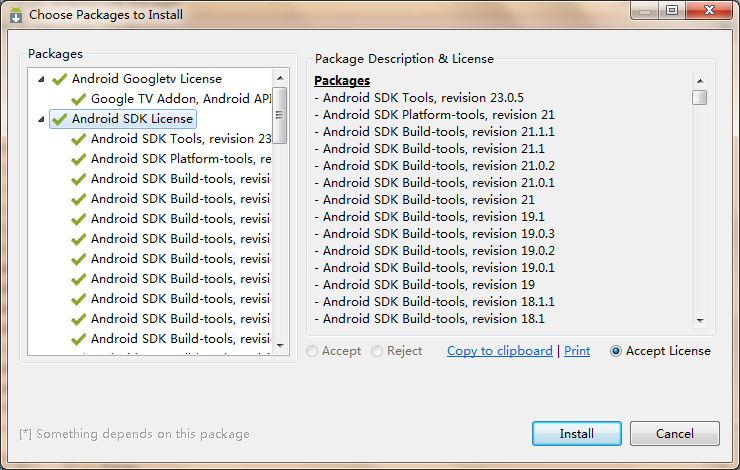Click the Install button
The image size is (740, 470).
tap(577, 434)
